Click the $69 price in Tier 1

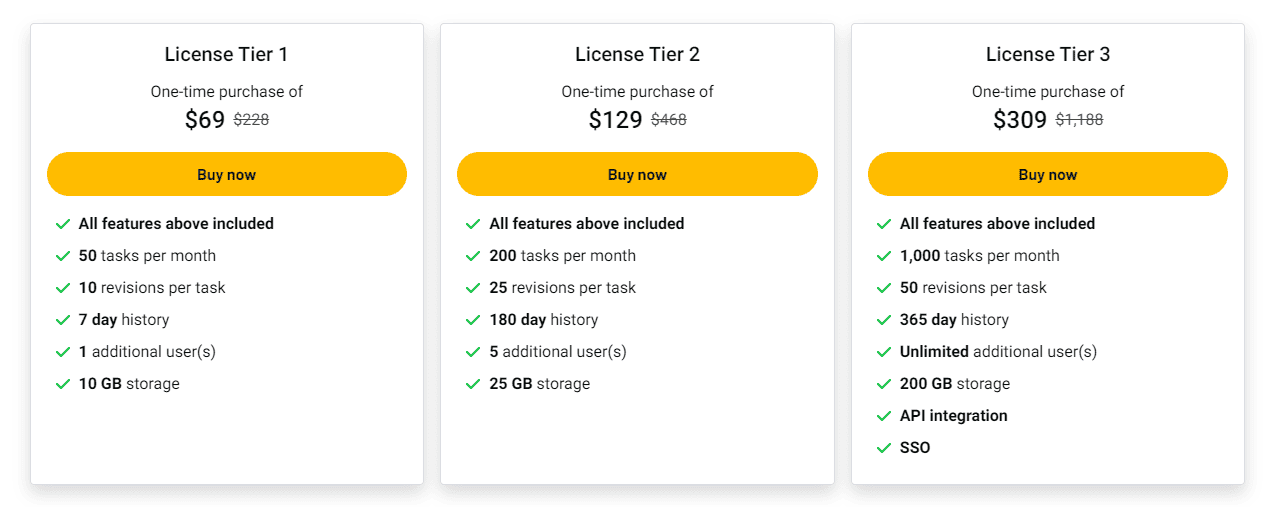tap(205, 120)
